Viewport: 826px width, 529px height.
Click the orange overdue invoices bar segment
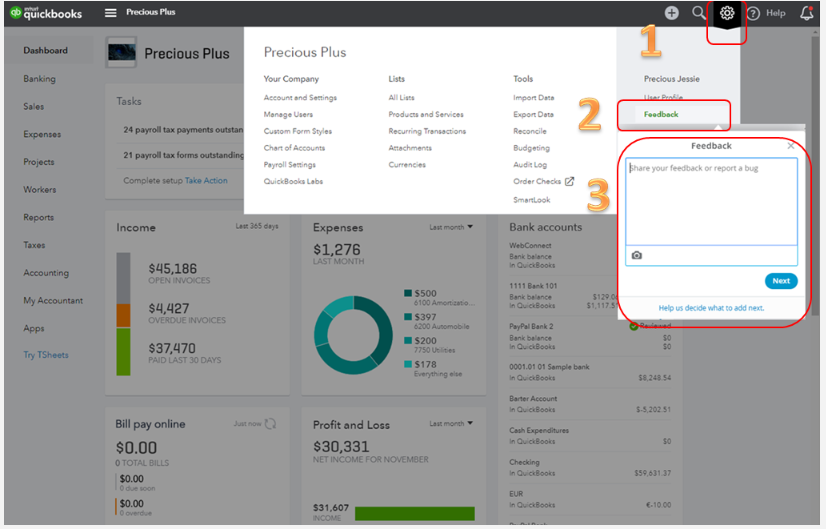pos(123,316)
